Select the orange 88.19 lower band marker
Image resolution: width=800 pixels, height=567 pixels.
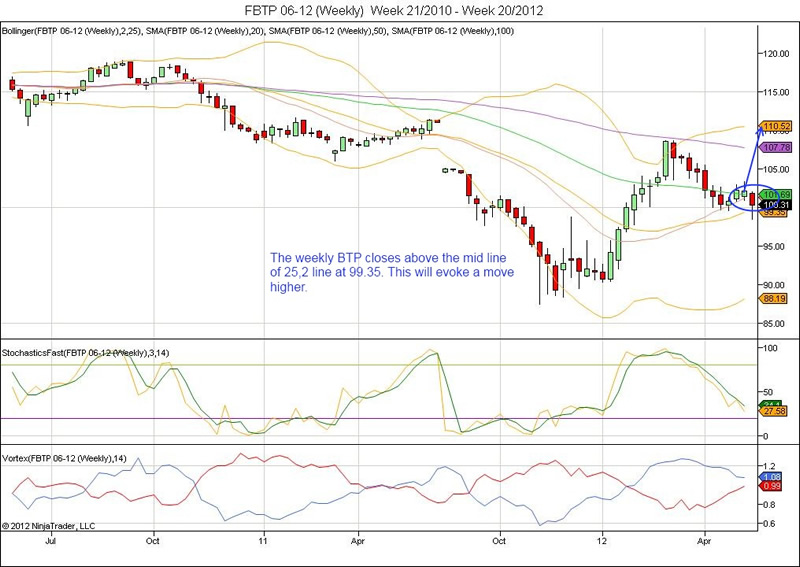tap(774, 298)
